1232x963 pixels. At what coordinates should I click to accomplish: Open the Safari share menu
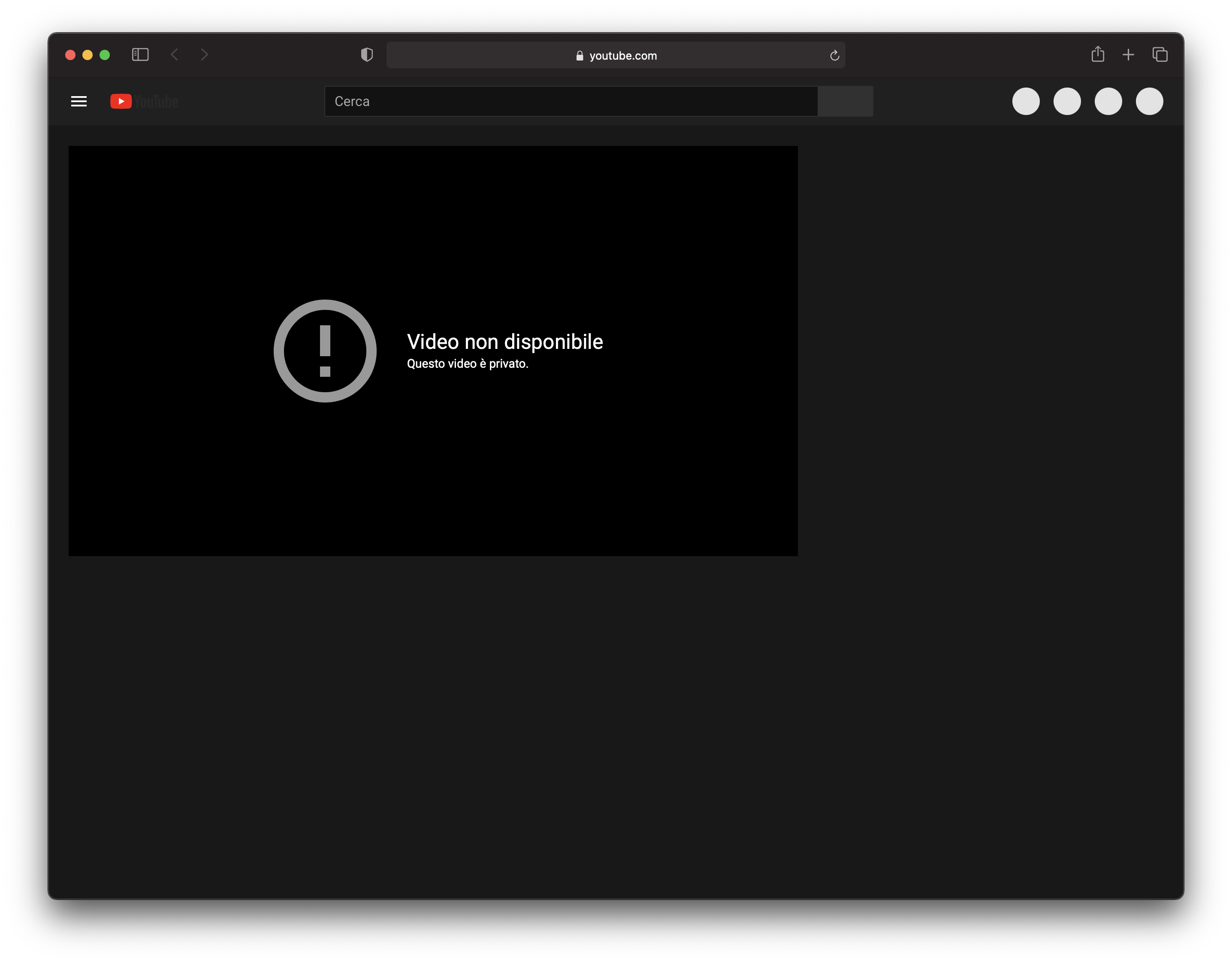(x=1097, y=55)
